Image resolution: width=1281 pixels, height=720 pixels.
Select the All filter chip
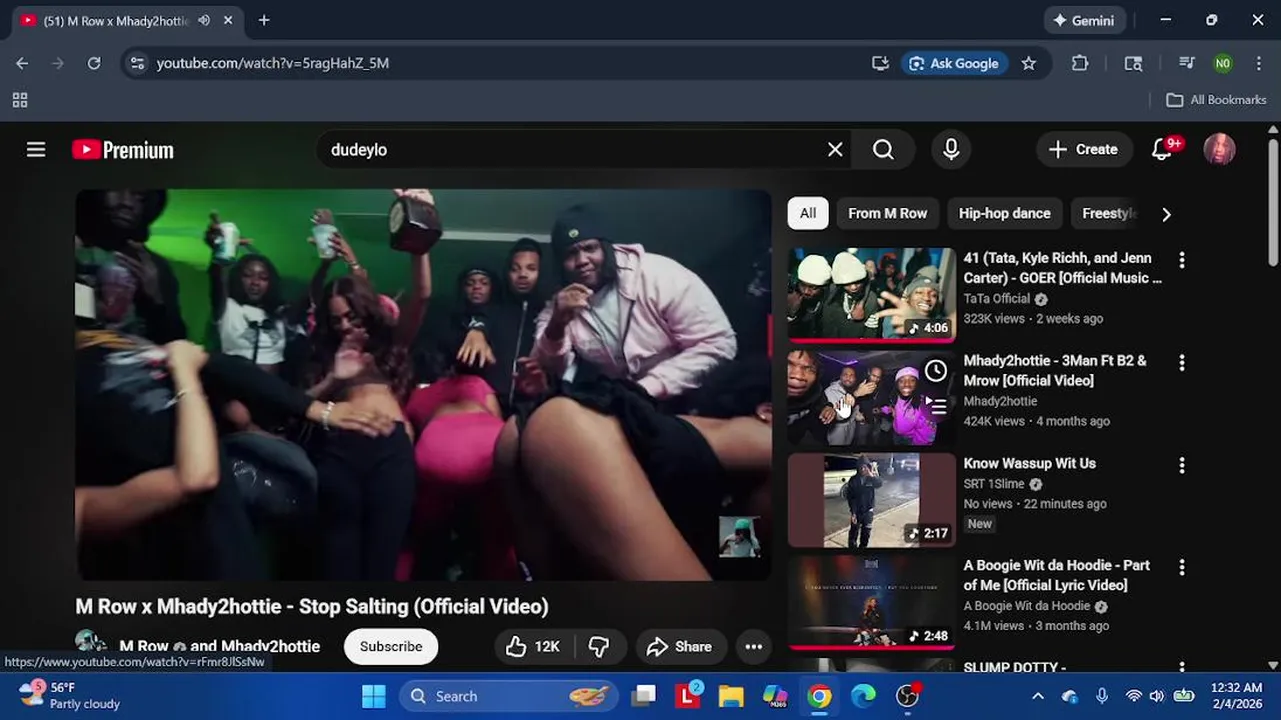tap(808, 213)
